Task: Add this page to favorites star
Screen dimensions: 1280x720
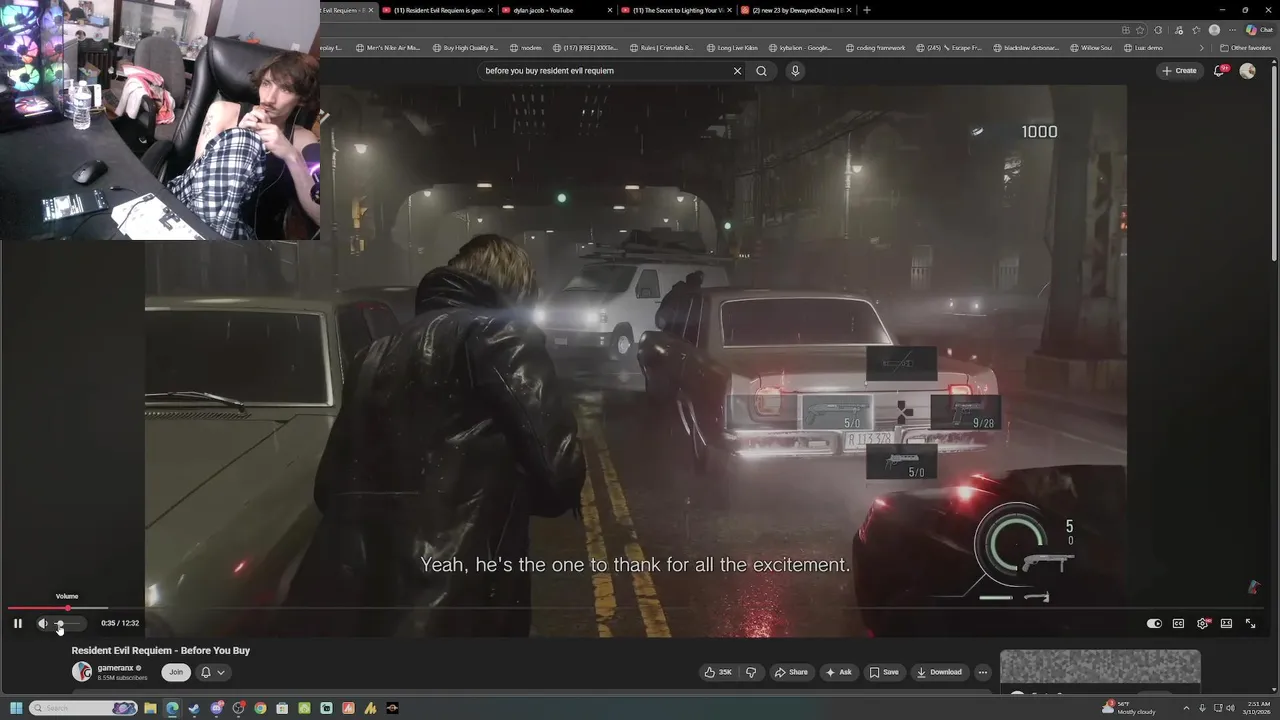Action: click(1140, 30)
